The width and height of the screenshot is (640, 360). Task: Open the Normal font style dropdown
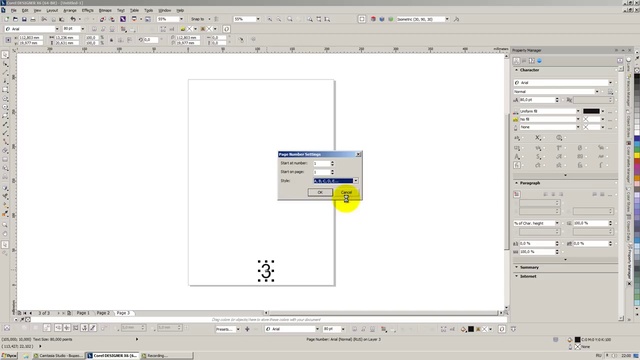point(597,91)
